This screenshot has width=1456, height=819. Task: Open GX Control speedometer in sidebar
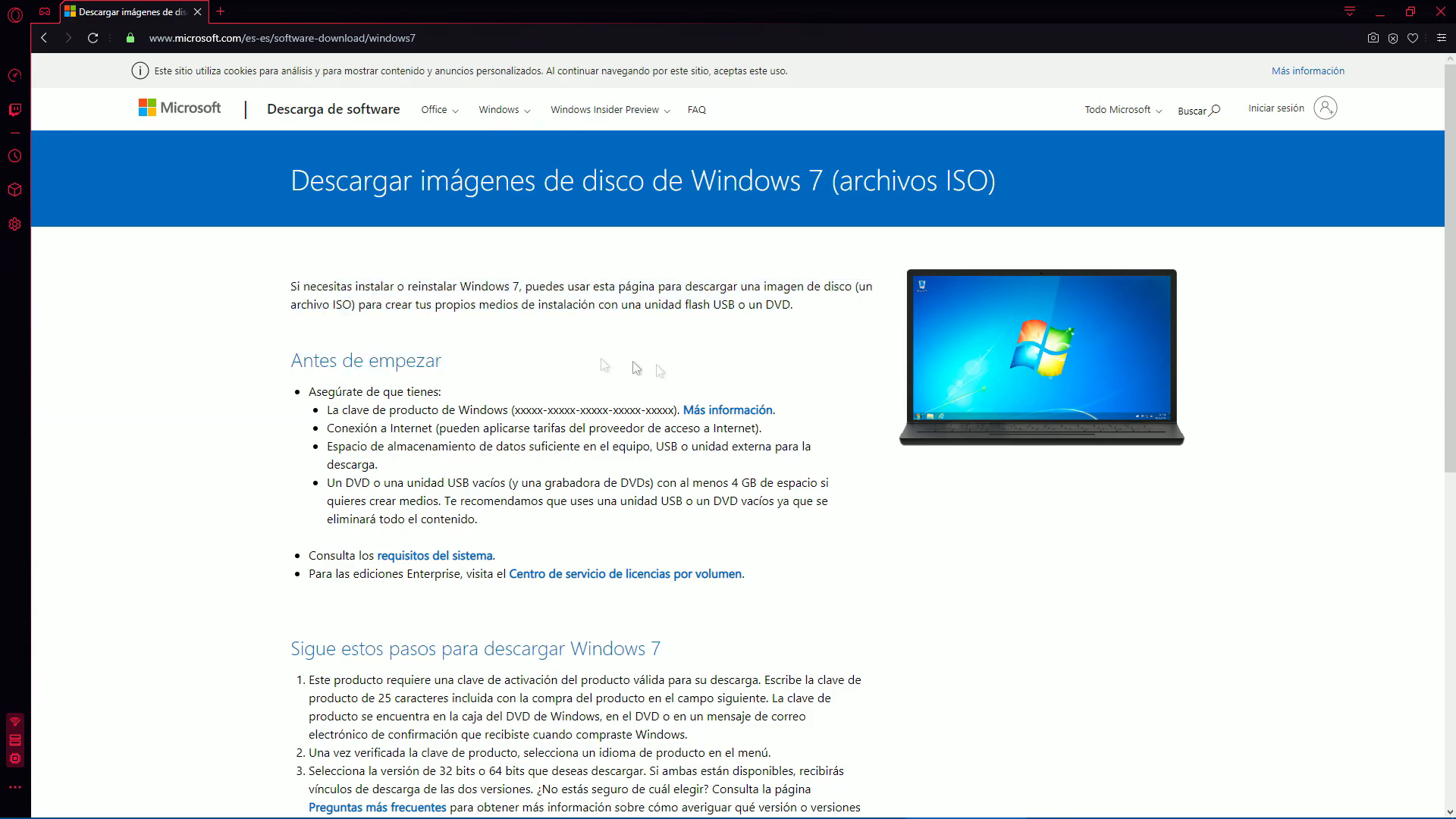(15, 75)
